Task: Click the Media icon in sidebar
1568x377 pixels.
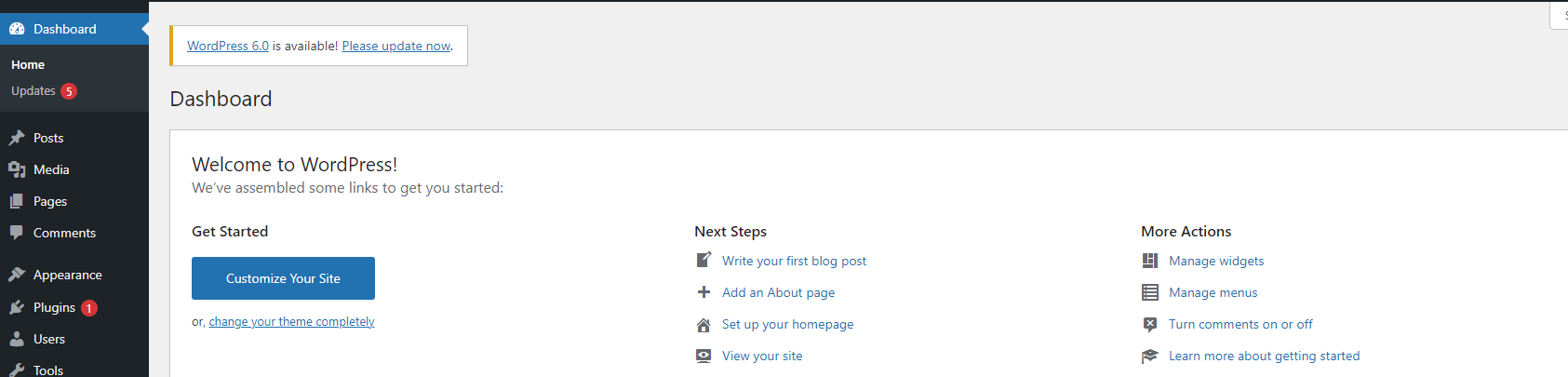Action: [17, 169]
